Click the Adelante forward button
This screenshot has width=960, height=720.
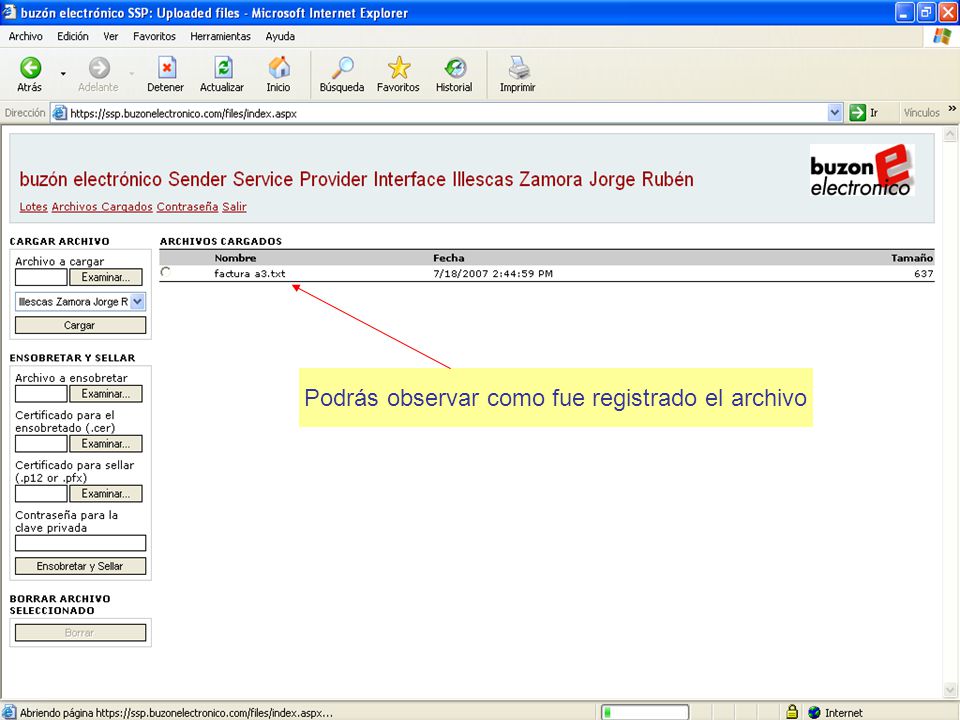pyautogui.click(x=98, y=75)
